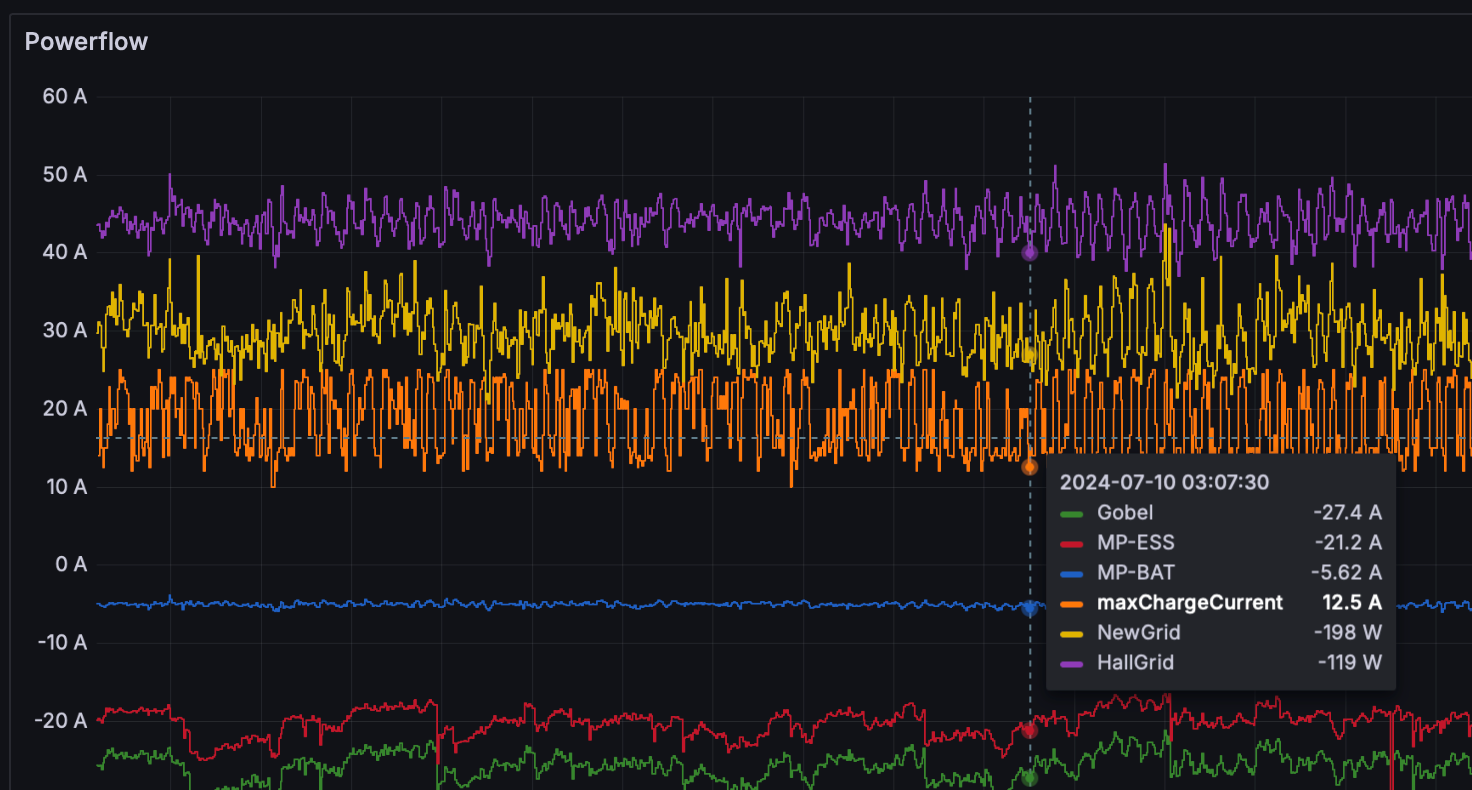
Task: Click the green Gobel data point on crosshair
Action: coord(1030,778)
